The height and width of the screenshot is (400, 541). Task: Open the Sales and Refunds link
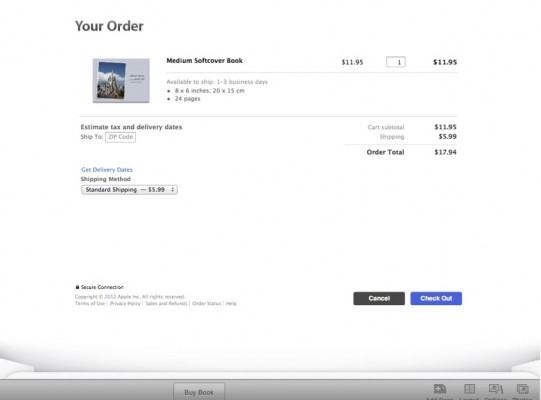pos(166,303)
